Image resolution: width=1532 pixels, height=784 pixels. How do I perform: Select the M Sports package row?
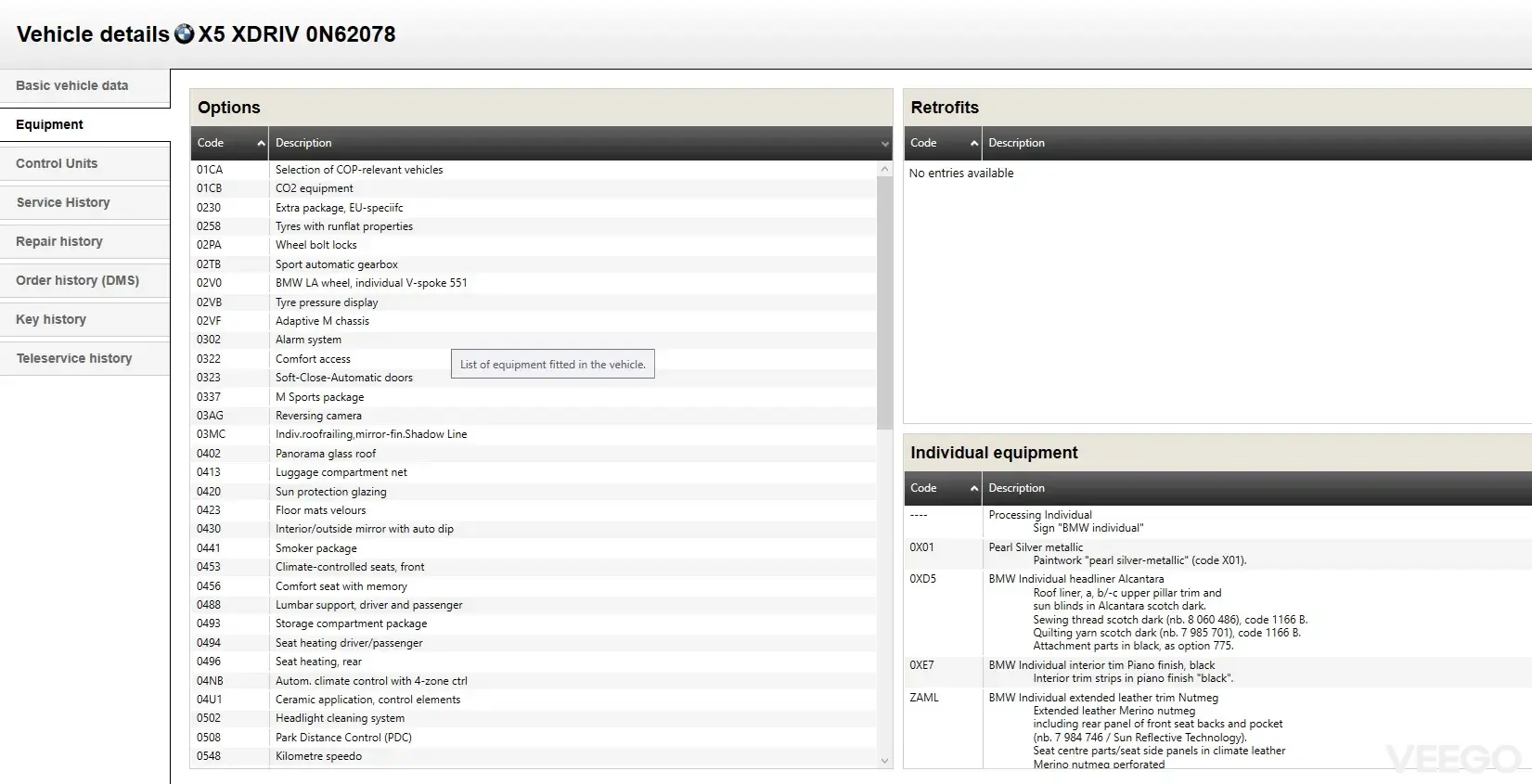click(534, 397)
